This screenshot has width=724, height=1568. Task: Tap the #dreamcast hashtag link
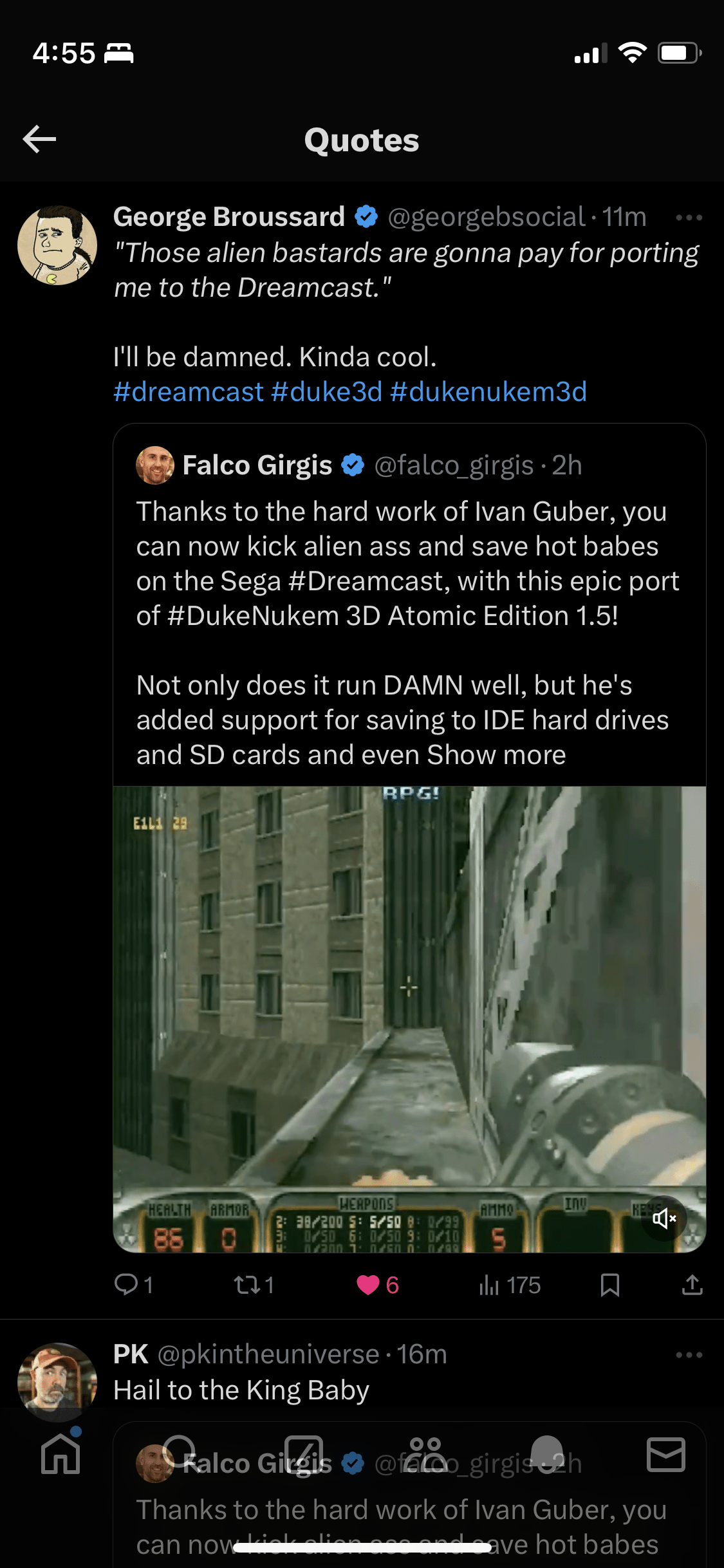tap(189, 392)
